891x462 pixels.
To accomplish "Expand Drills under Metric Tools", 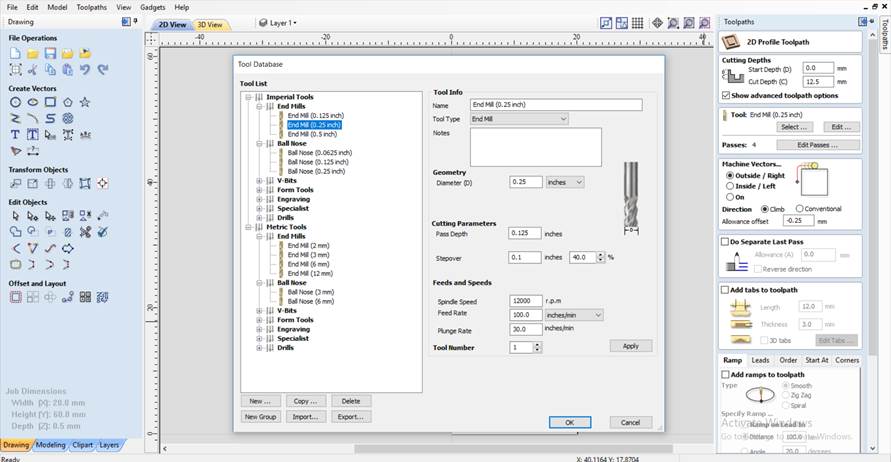I will coord(259,348).
